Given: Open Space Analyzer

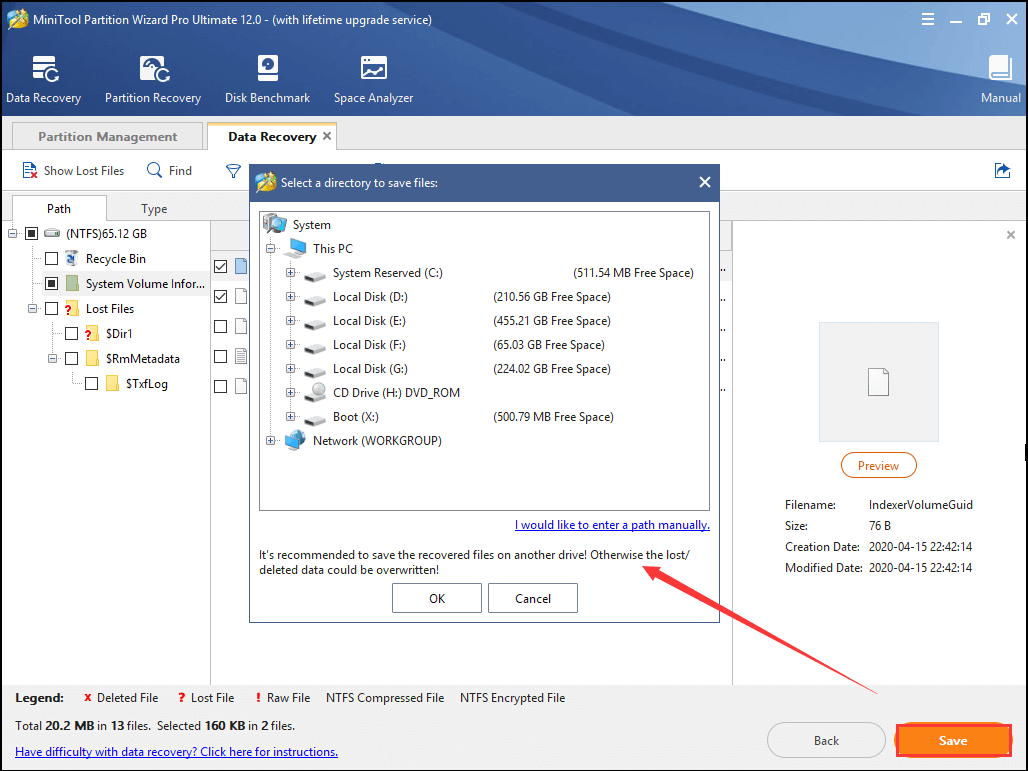Looking at the screenshot, I should point(373,70).
